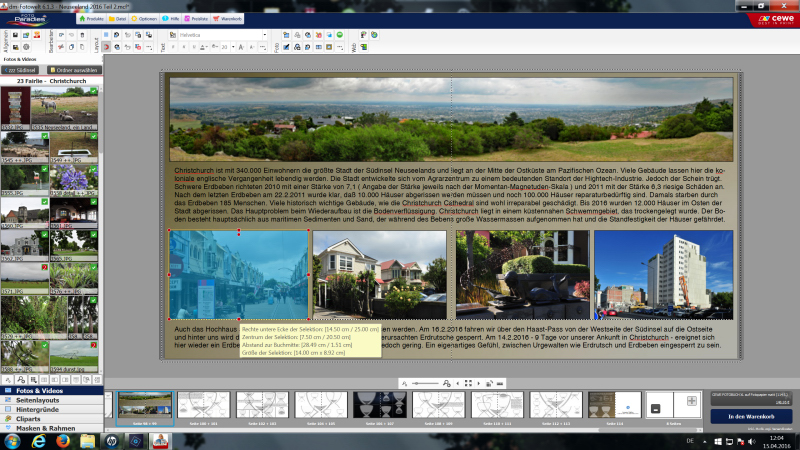800x450 pixels.
Task: Click the Warenkorb button in top bar
Action: [229, 19]
